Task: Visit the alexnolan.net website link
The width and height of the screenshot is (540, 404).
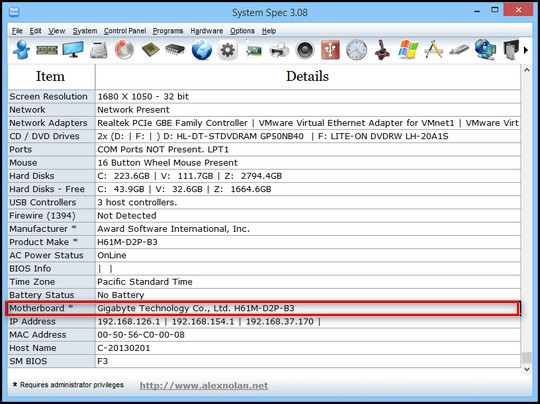Action: click(204, 385)
